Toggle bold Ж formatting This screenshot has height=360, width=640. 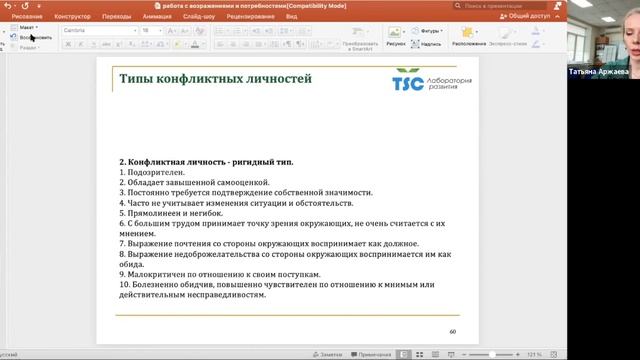[x=68, y=44]
